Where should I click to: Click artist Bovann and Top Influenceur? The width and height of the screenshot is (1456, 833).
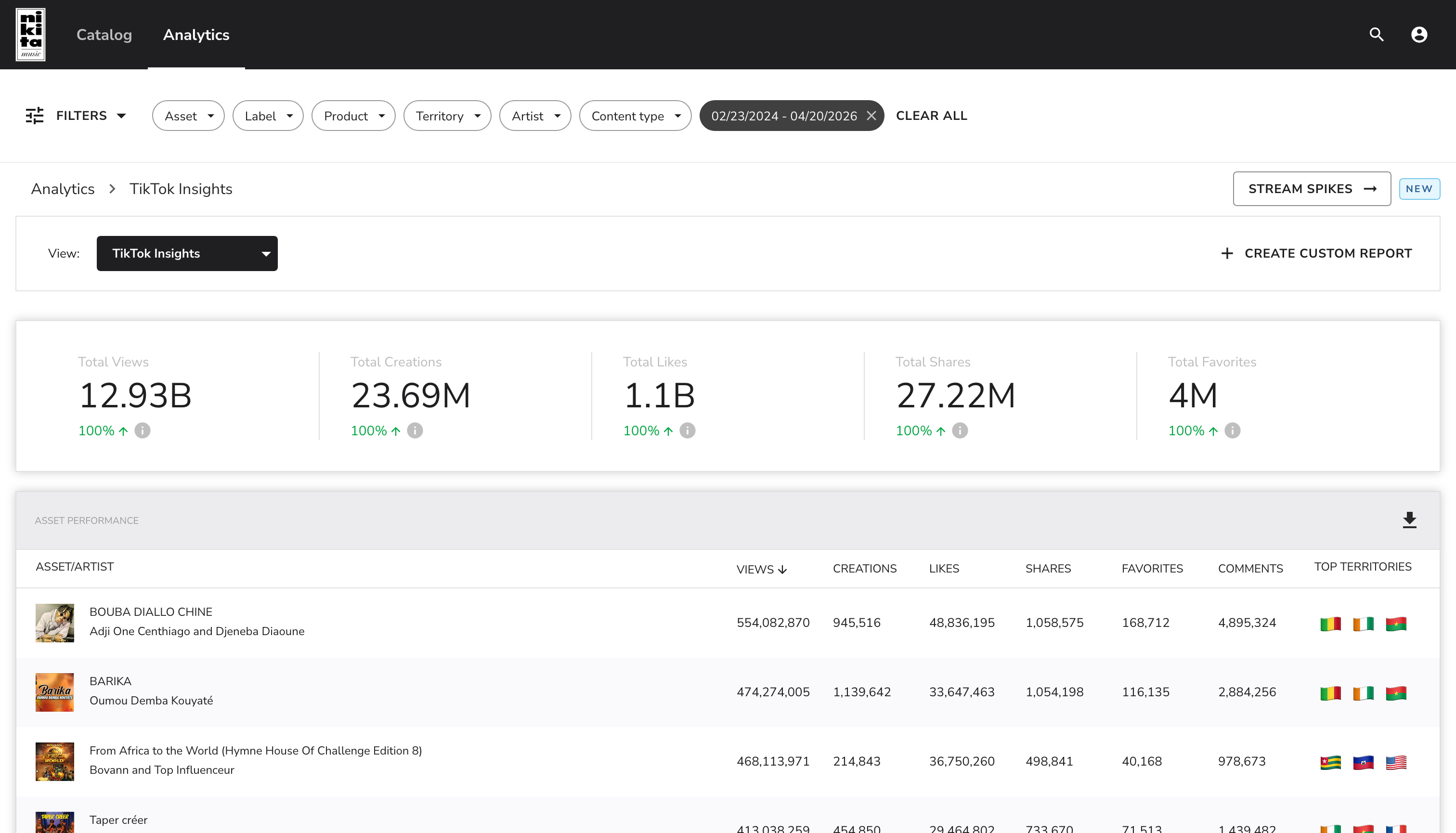pos(162,769)
